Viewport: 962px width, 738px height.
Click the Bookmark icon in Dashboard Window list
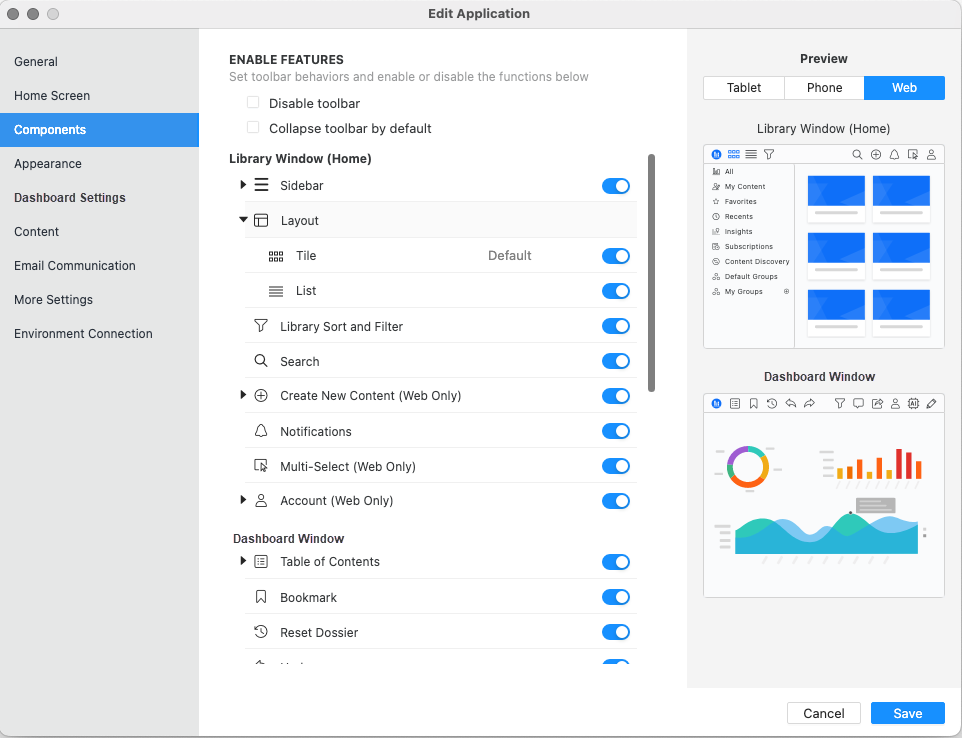pyautogui.click(x=261, y=597)
